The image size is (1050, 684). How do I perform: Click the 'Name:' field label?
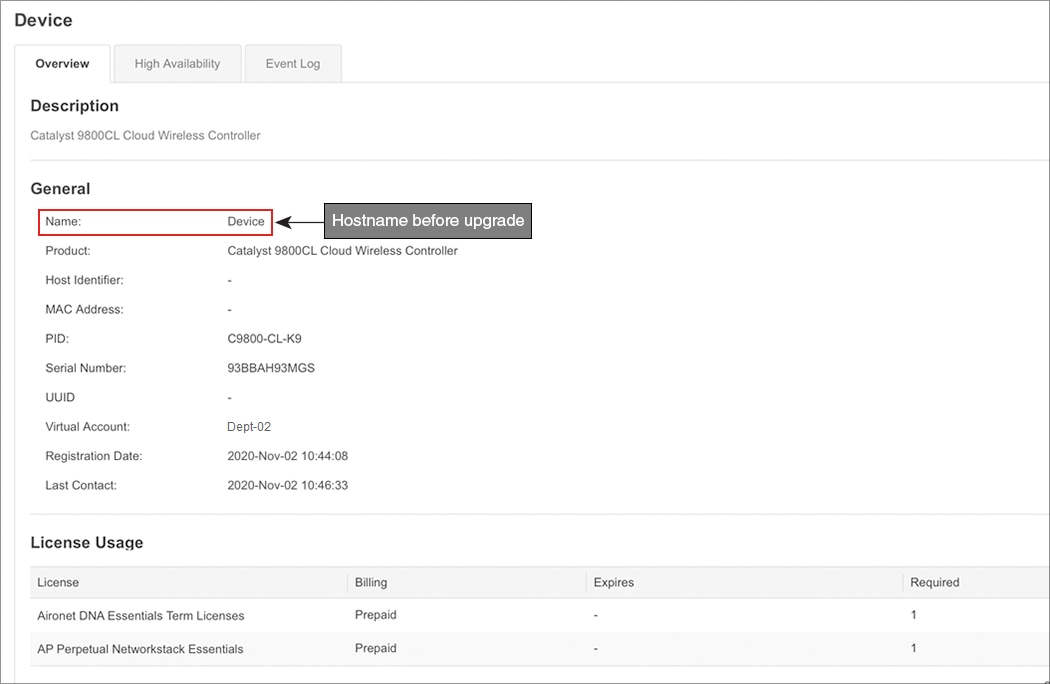[63, 222]
